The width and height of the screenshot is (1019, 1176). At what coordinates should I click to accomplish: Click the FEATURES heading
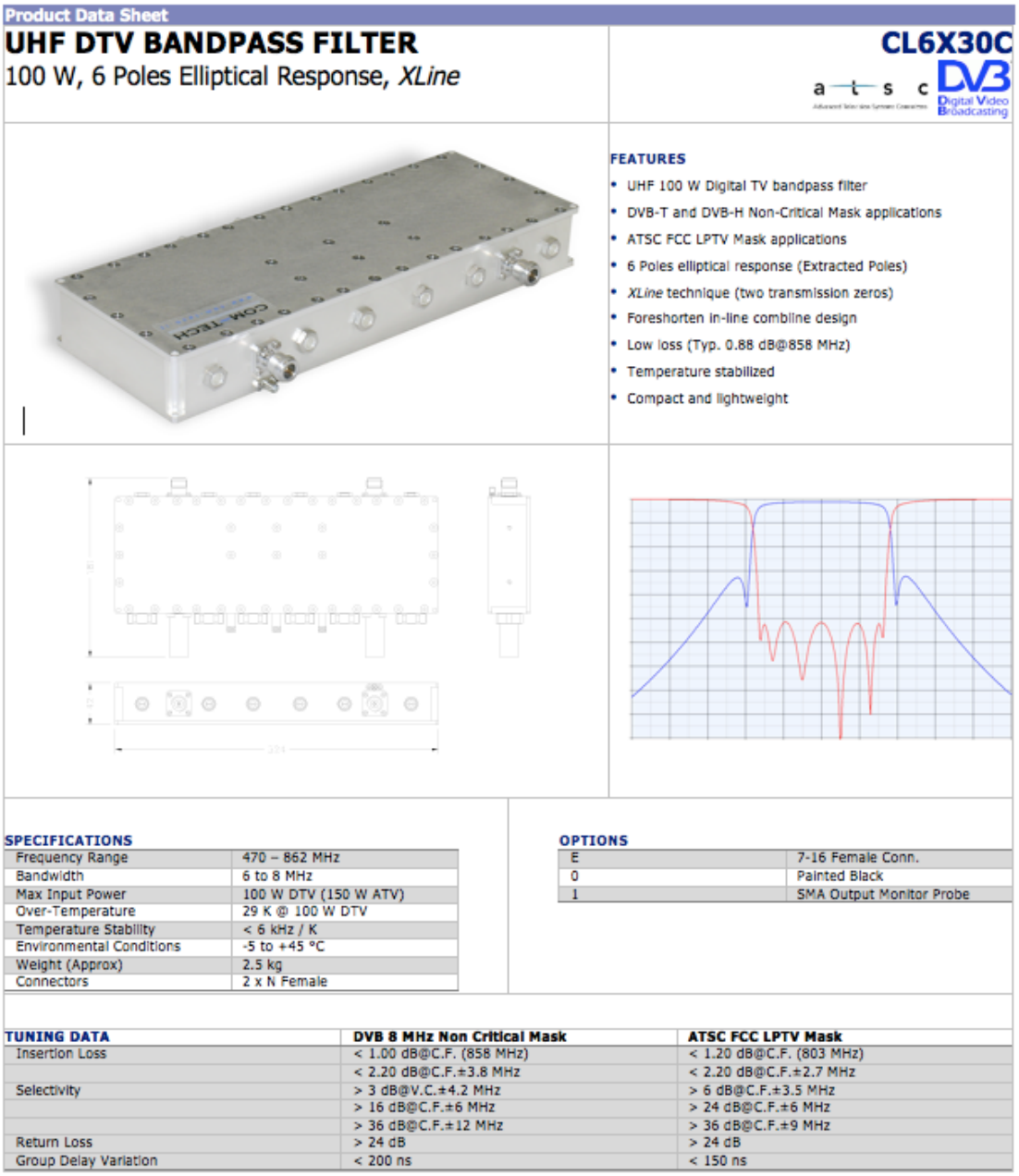(648, 159)
